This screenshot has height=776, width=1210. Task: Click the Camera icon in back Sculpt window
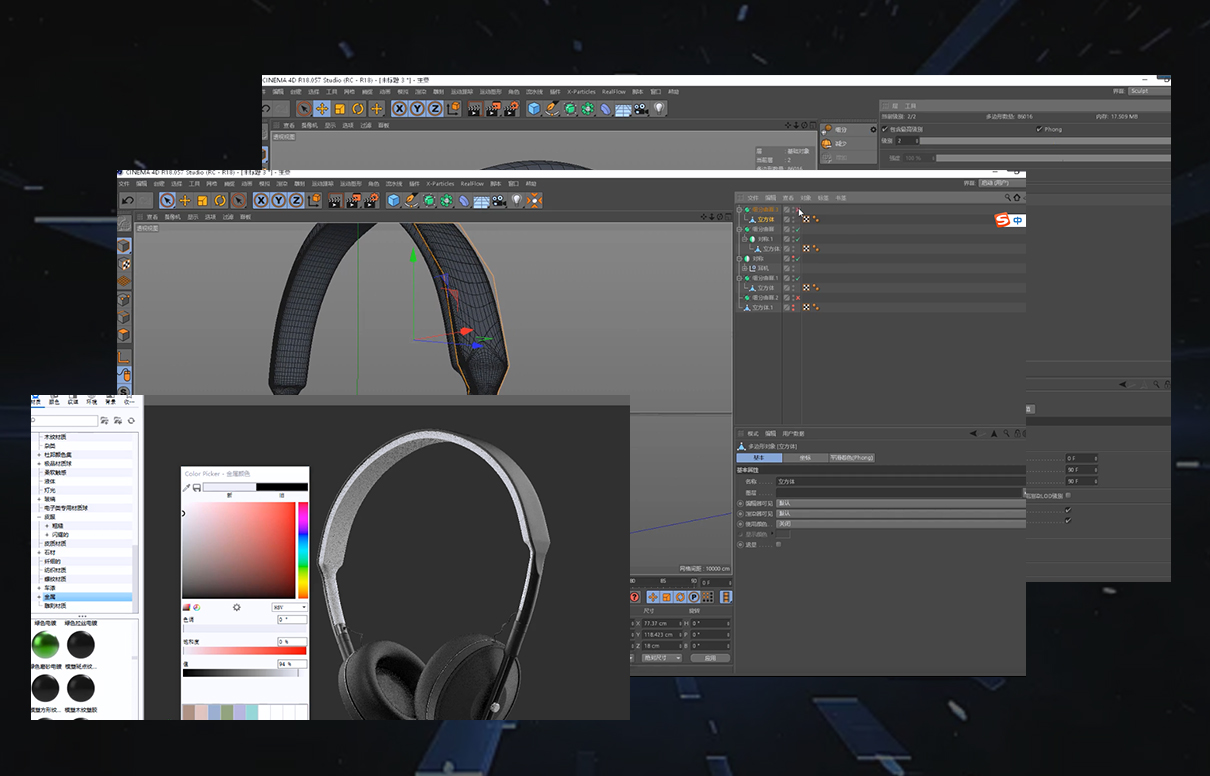(x=641, y=108)
